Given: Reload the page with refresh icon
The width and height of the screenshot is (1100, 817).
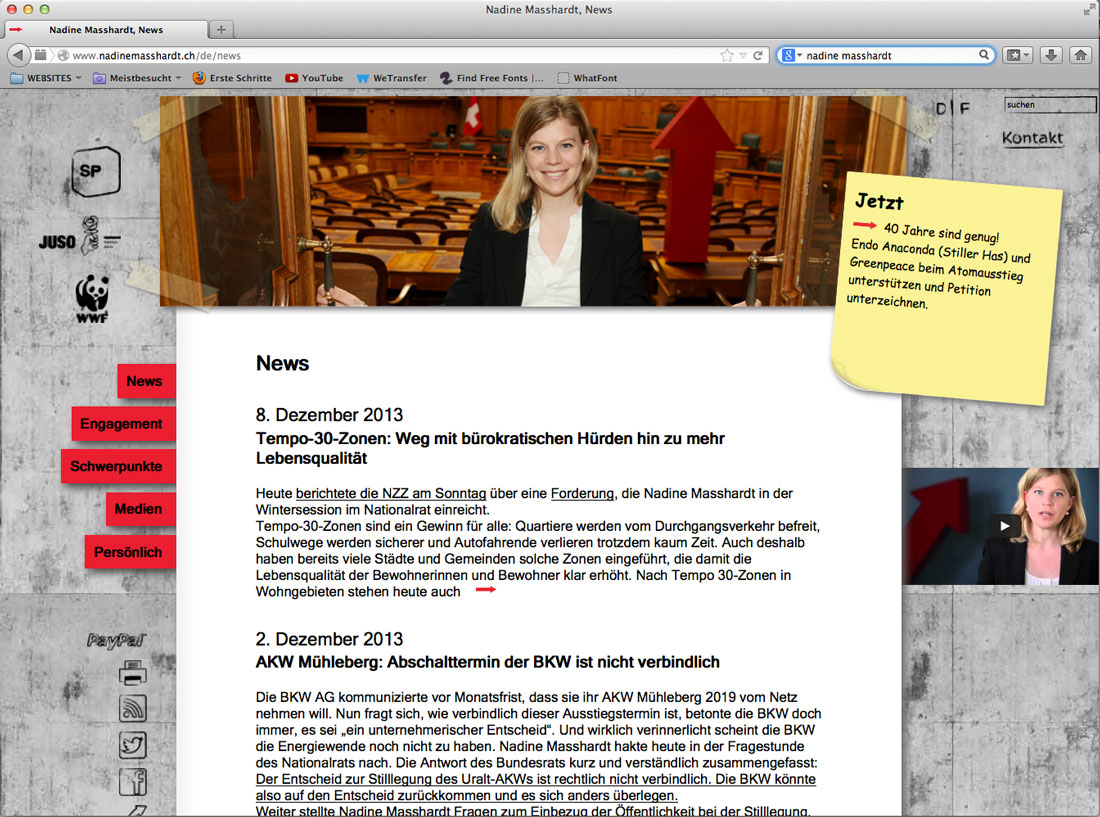Looking at the screenshot, I should tap(759, 56).
